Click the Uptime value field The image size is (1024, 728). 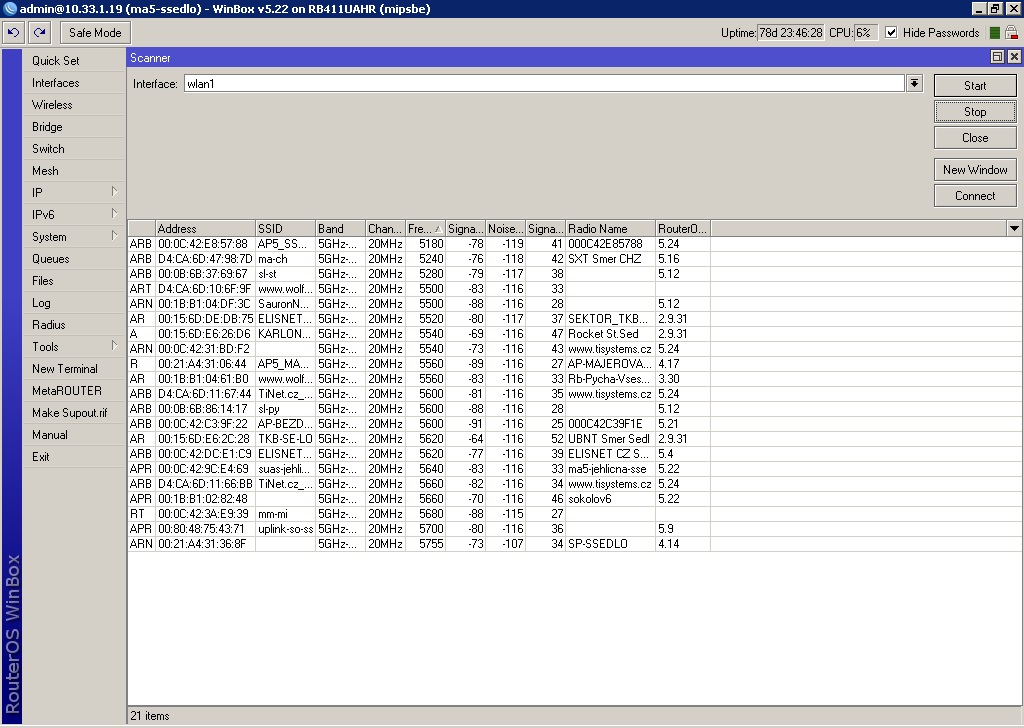tap(790, 33)
